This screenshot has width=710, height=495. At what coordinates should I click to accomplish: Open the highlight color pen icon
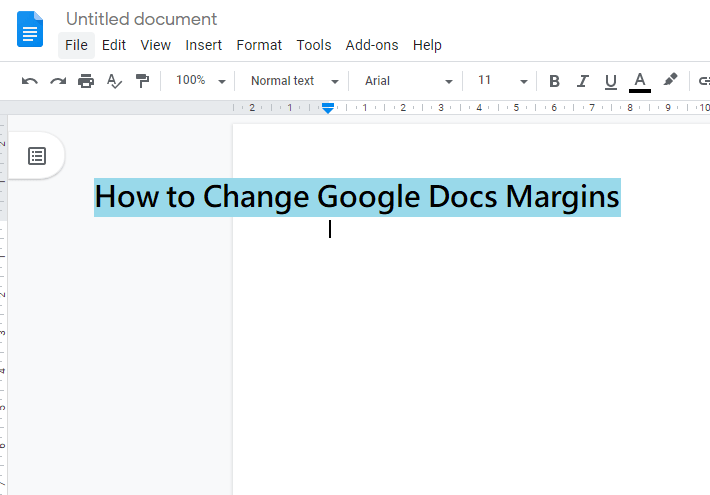670,80
